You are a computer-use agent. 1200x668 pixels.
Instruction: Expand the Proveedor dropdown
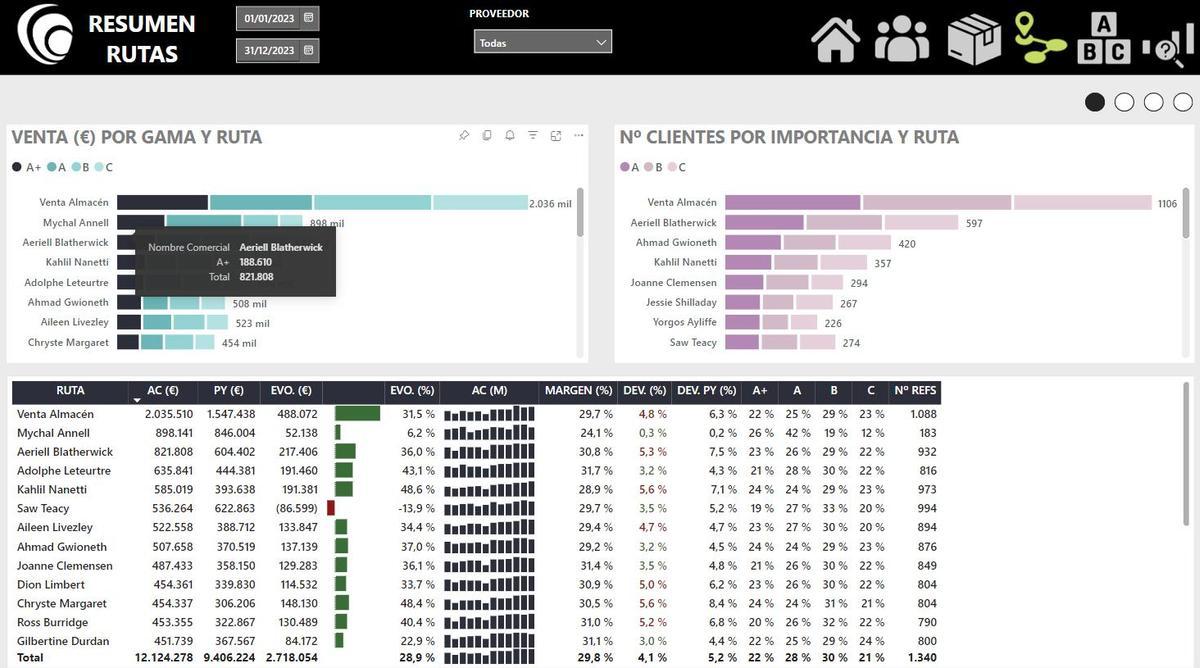[542, 42]
